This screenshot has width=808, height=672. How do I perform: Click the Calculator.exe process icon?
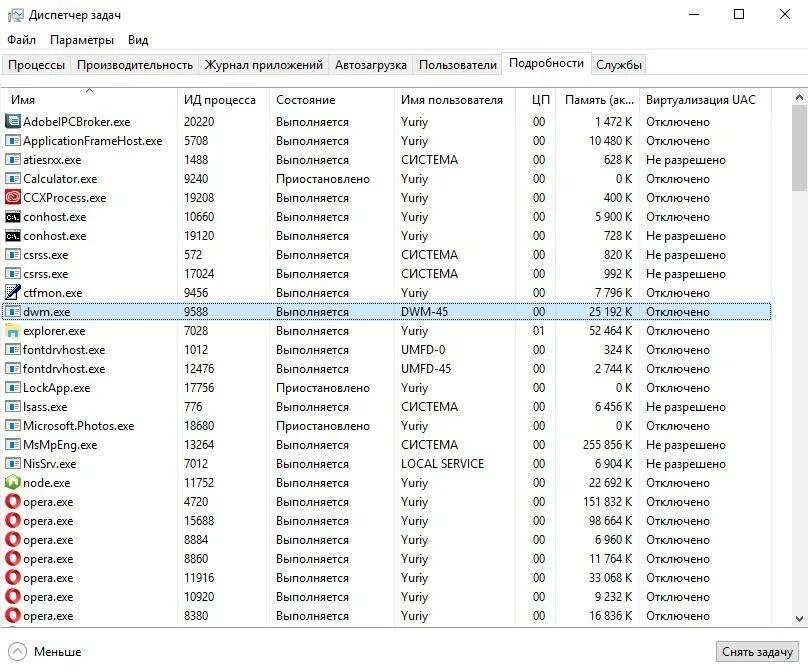[12, 179]
